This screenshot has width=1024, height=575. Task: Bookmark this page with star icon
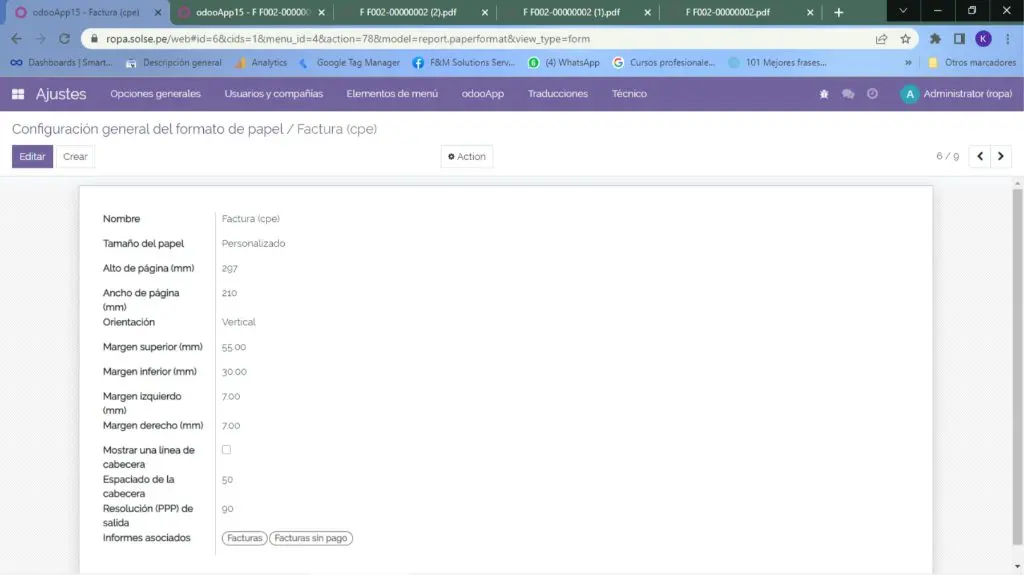(x=905, y=39)
